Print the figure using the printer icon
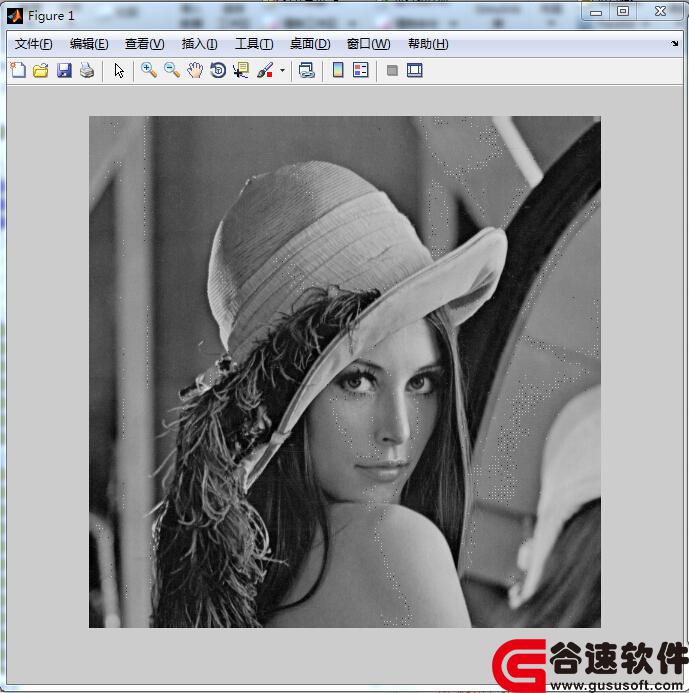 tap(87, 70)
